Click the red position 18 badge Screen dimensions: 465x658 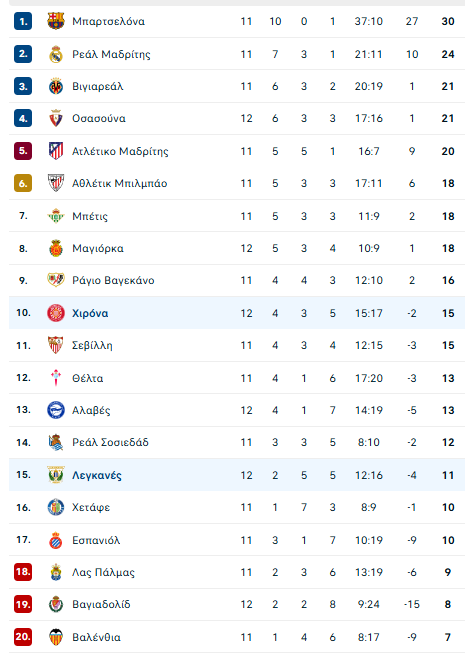tap(23, 572)
